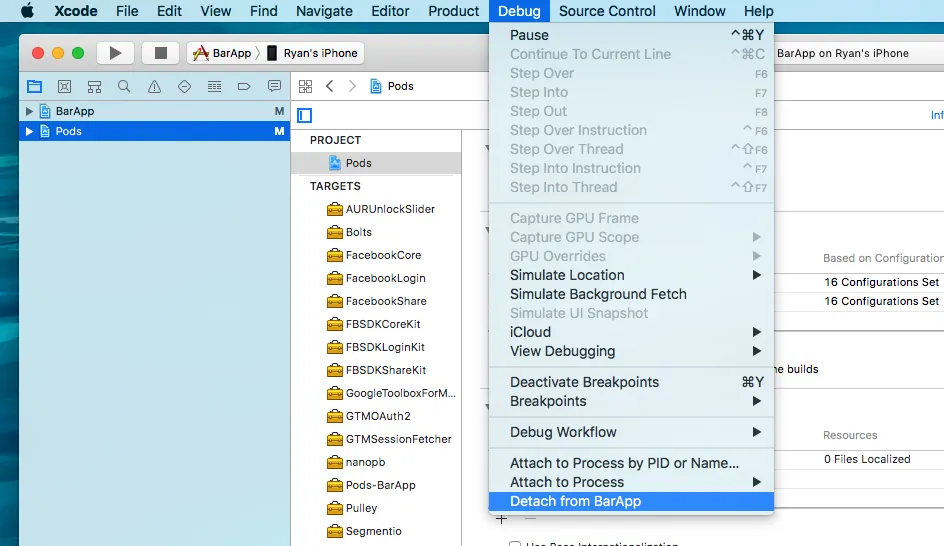Choose Pause in Debug menu
This screenshot has height=546, width=944.
pyautogui.click(x=631, y=35)
